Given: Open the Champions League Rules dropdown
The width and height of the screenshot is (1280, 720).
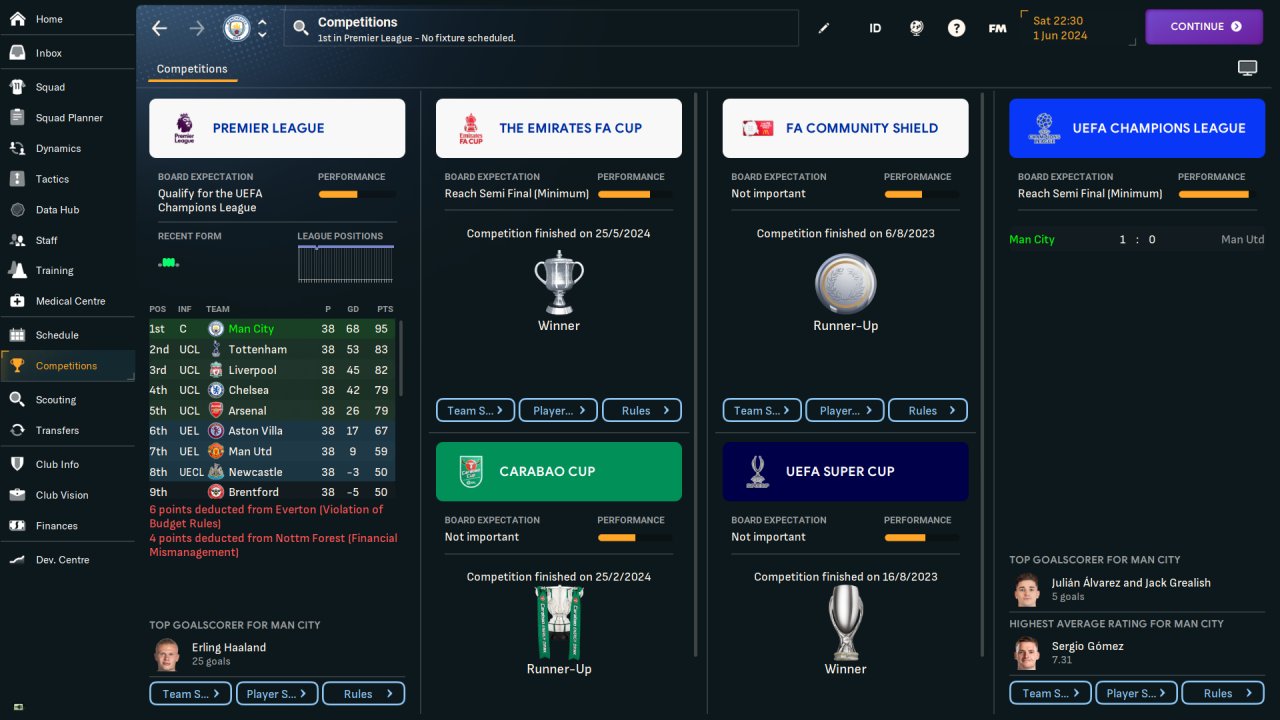Looking at the screenshot, I should 1223,693.
